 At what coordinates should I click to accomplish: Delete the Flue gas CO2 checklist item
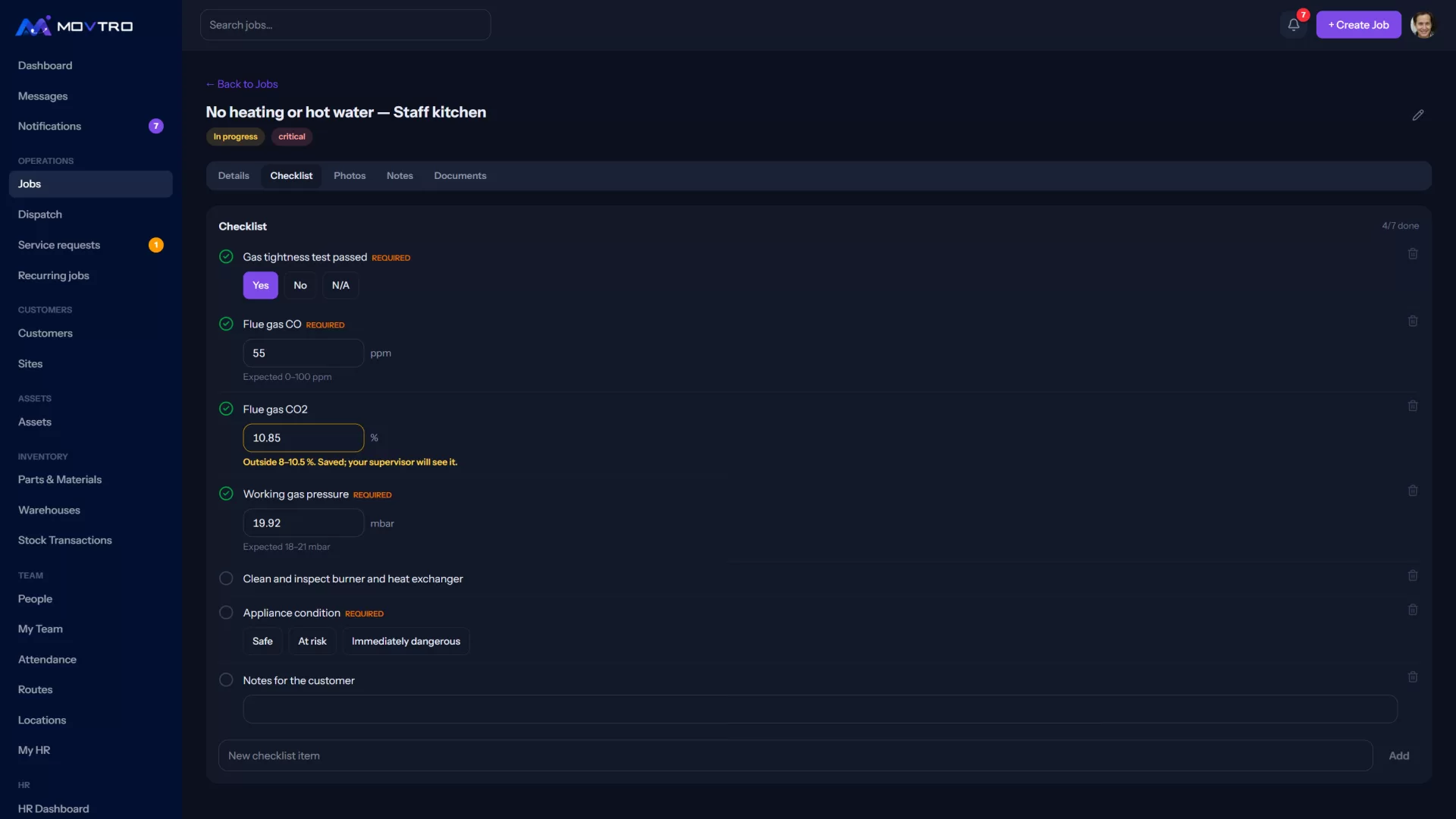(1413, 406)
